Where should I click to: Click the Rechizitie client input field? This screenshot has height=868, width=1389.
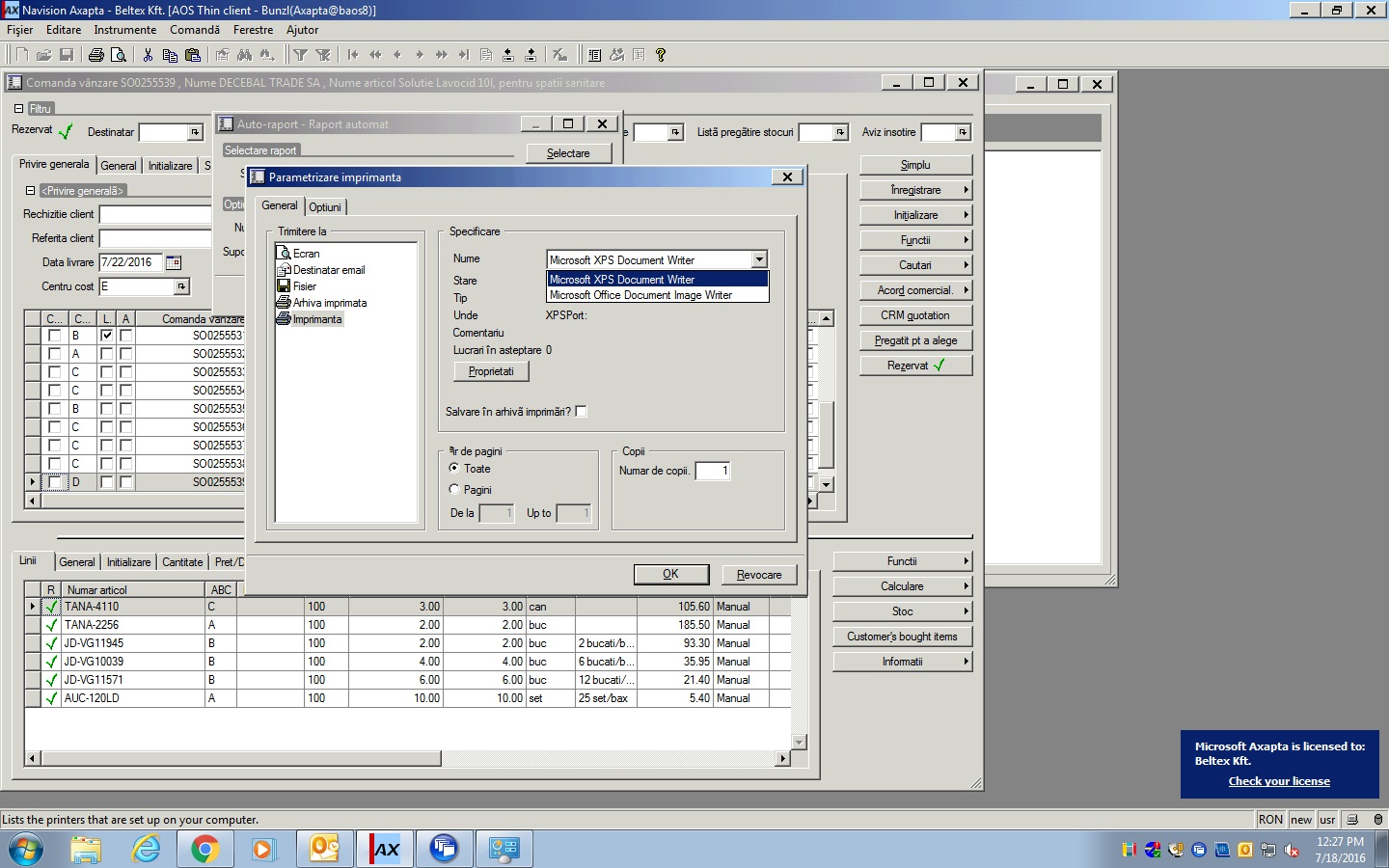point(155,214)
